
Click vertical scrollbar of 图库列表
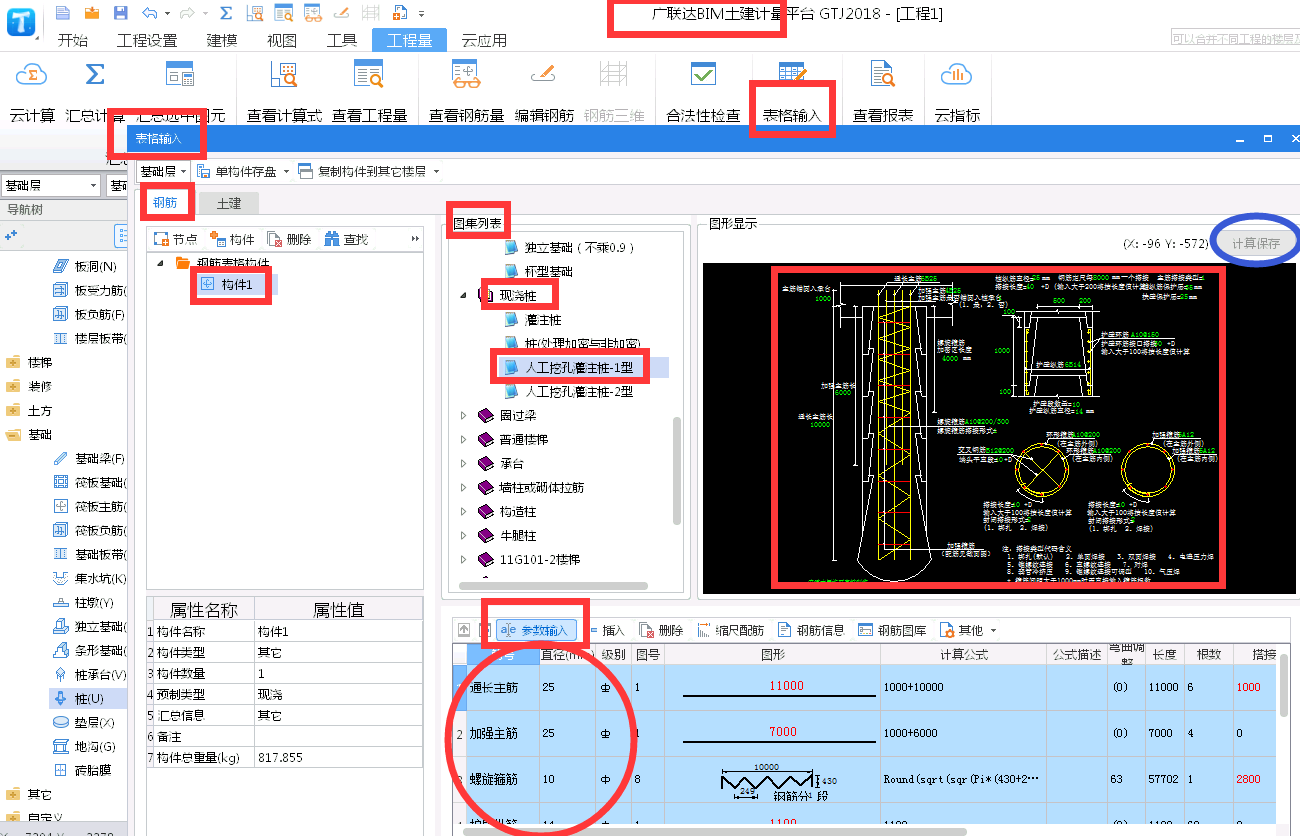click(x=679, y=470)
